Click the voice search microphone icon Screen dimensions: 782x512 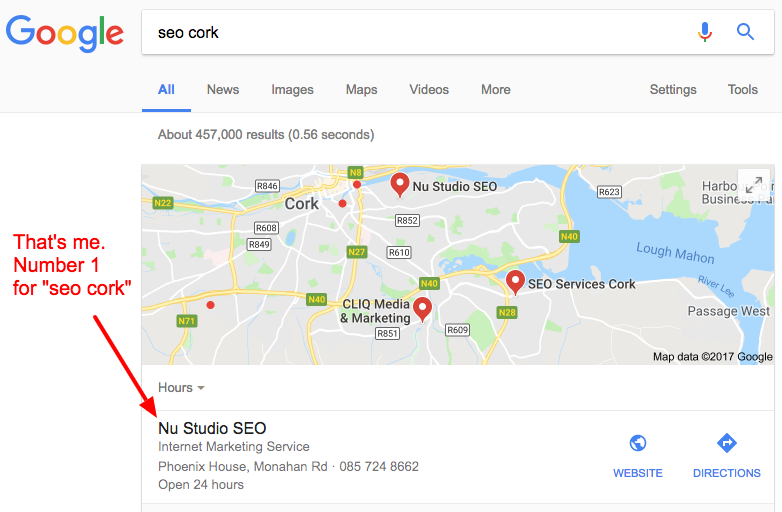pyautogui.click(x=705, y=32)
